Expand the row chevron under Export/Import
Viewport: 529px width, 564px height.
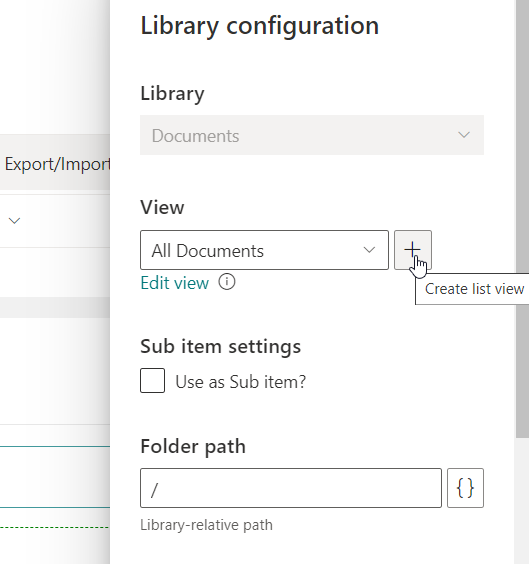[x=14, y=220]
